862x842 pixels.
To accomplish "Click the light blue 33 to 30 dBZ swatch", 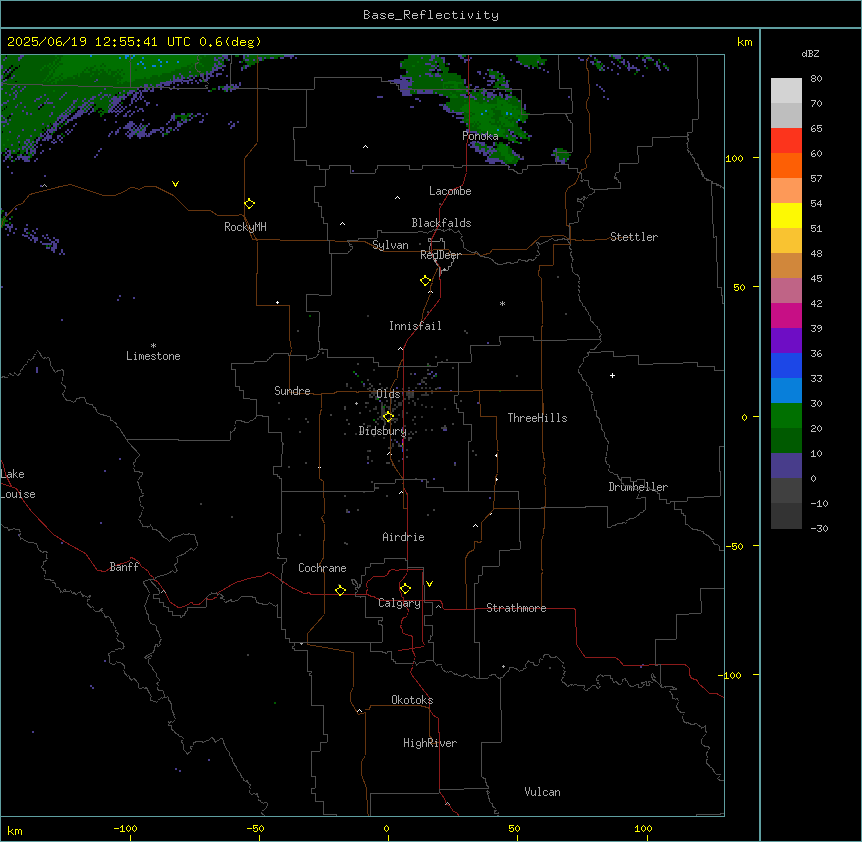I will (x=786, y=390).
